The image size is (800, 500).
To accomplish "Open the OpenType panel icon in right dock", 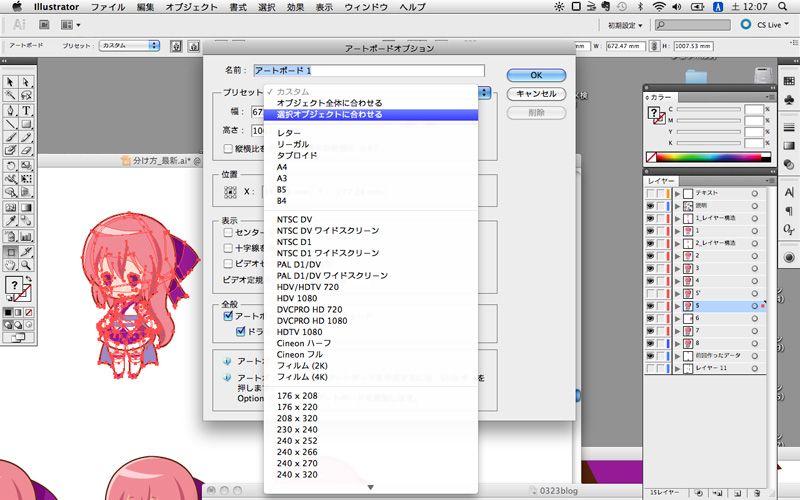I will tap(789, 229).
